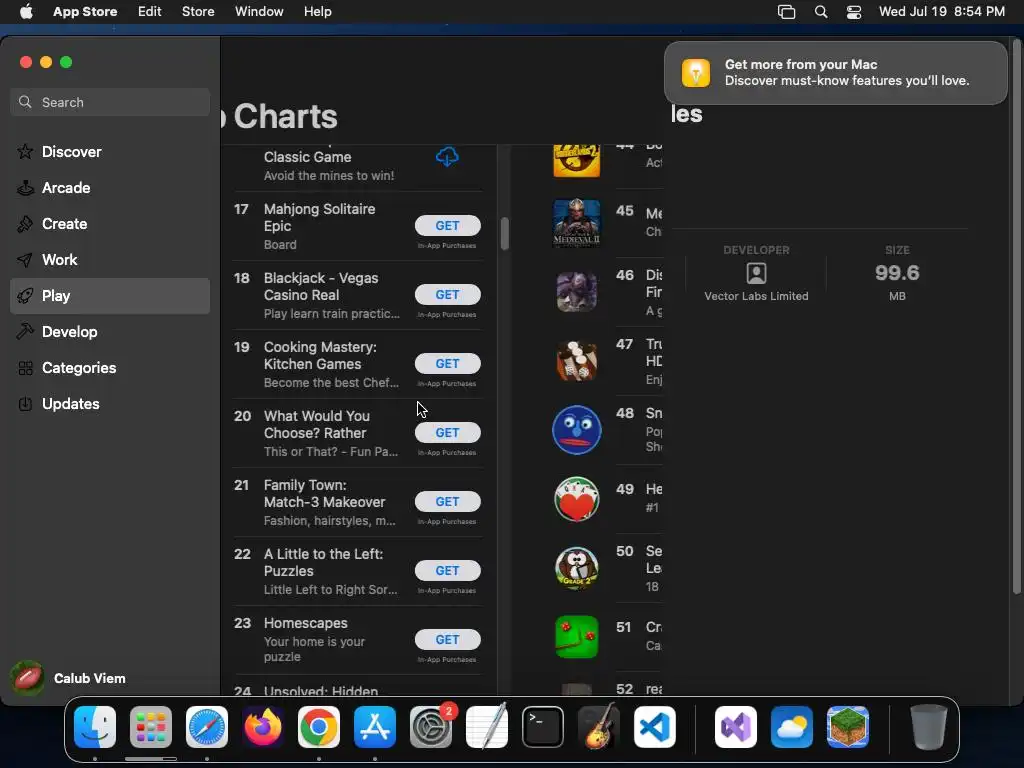The height and width of the screenshot is (768, 1024).
Task: Open System Settings from the Dock
Action: pos(431,727)
